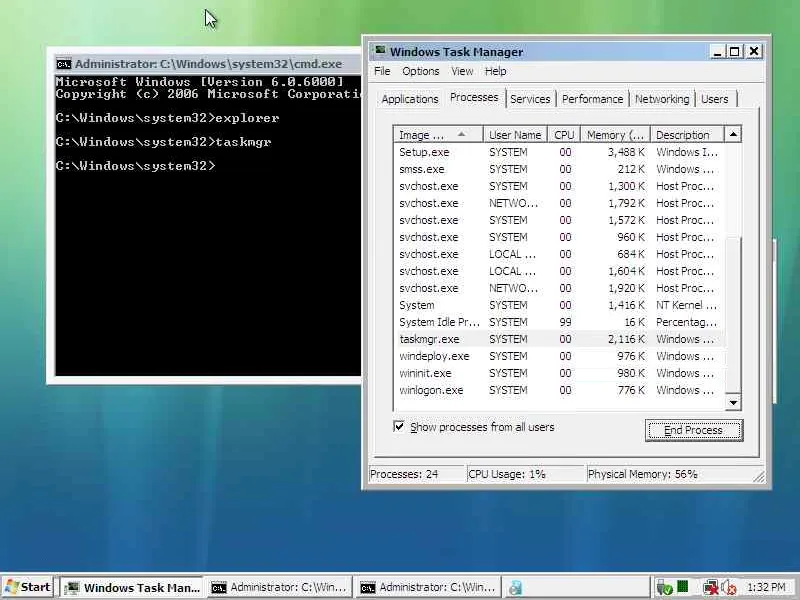Sort by User Name column header

[515, 135]
